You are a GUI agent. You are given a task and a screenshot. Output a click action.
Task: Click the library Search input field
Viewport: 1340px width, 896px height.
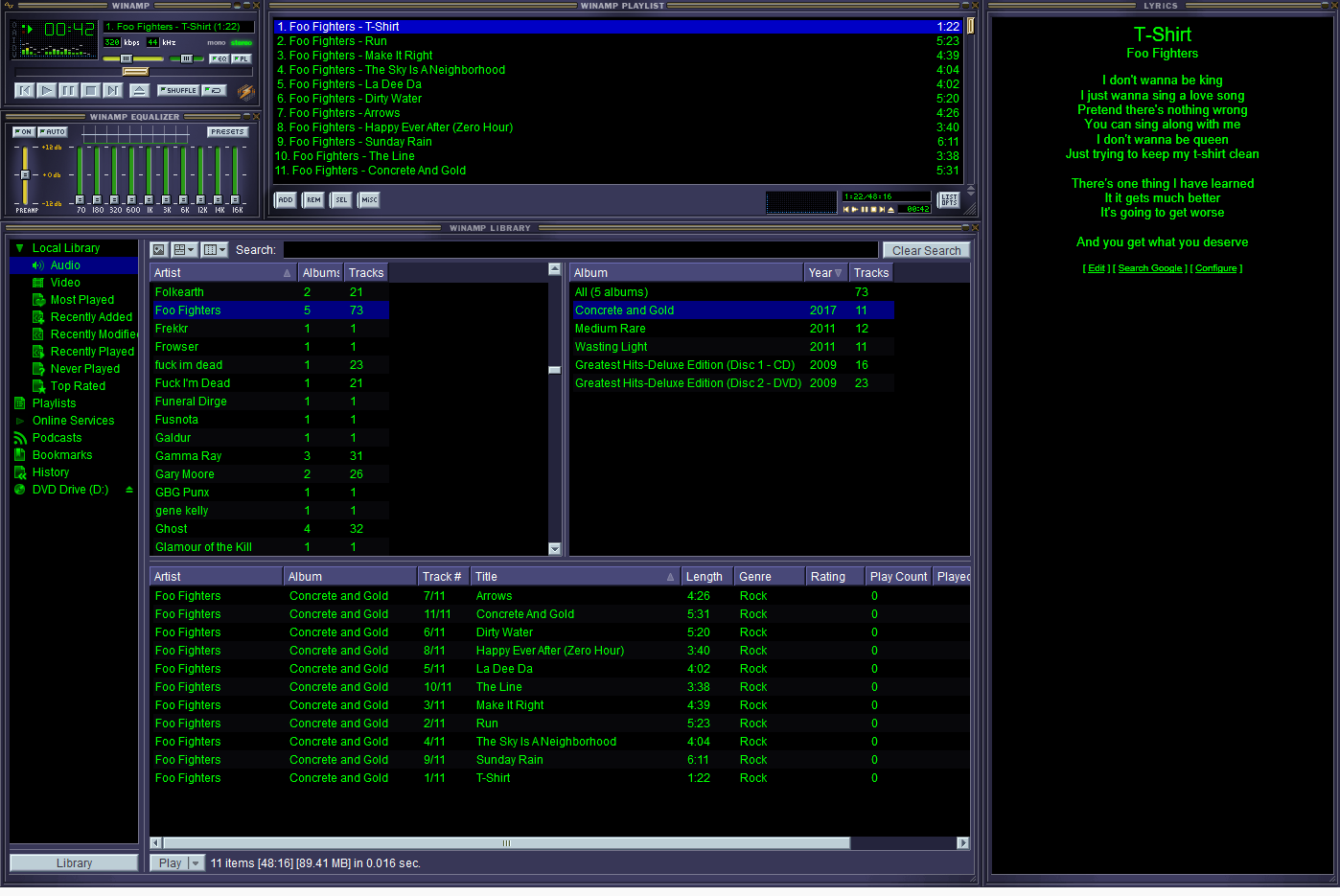coord(580,250)
